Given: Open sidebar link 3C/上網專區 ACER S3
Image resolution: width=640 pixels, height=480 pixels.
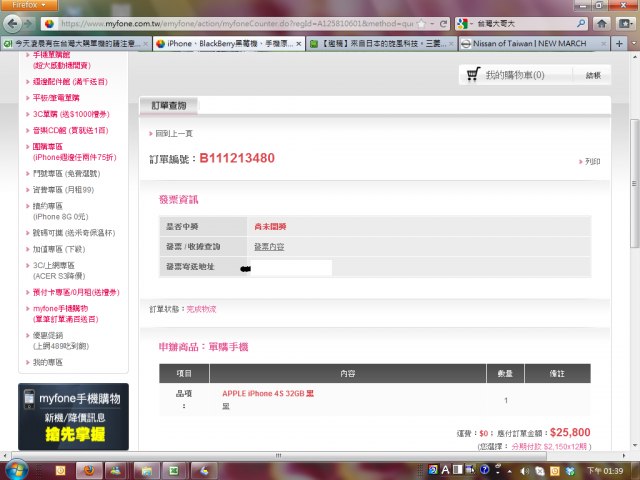Looking at the screenshot, I should 59,271.
